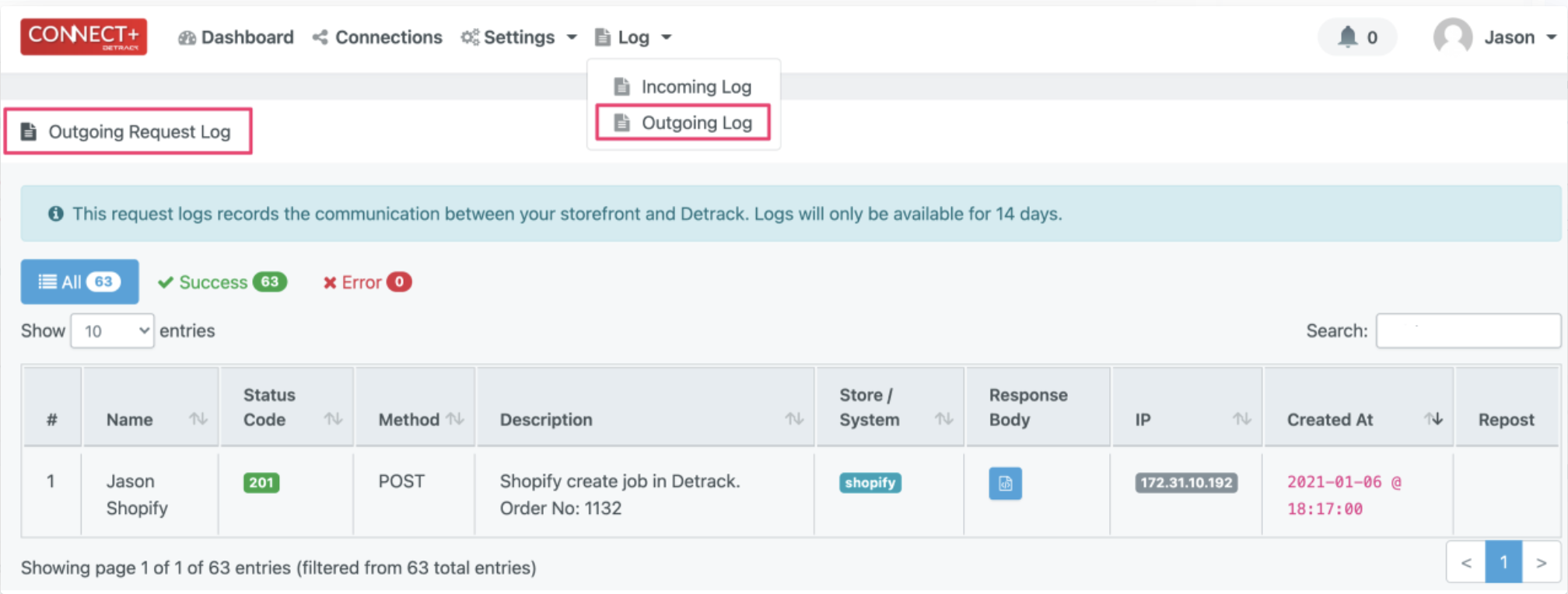Filter logs by Success

[x=222, y=282]
